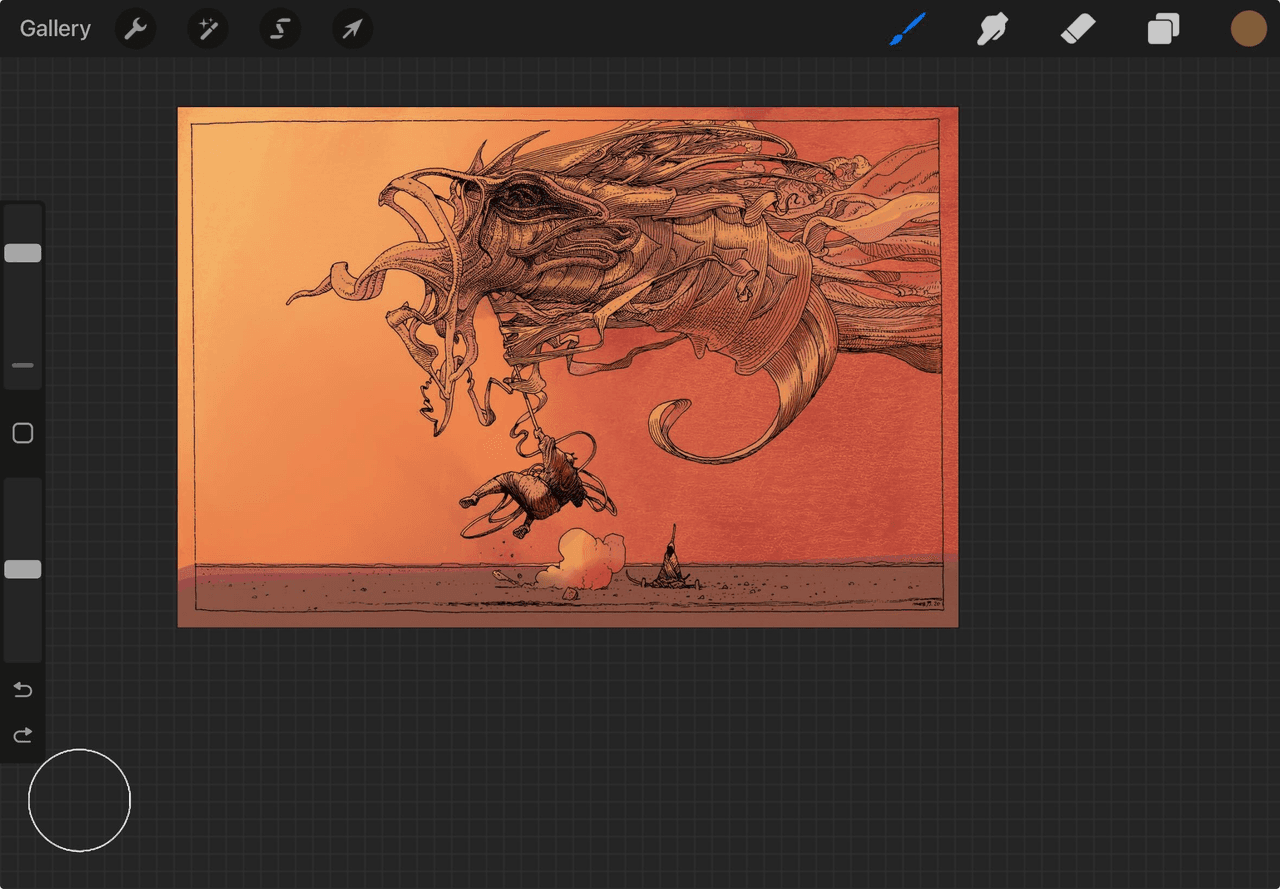Open the Actions wrench menu
The image size is (1280, 889).
point(135,29)
